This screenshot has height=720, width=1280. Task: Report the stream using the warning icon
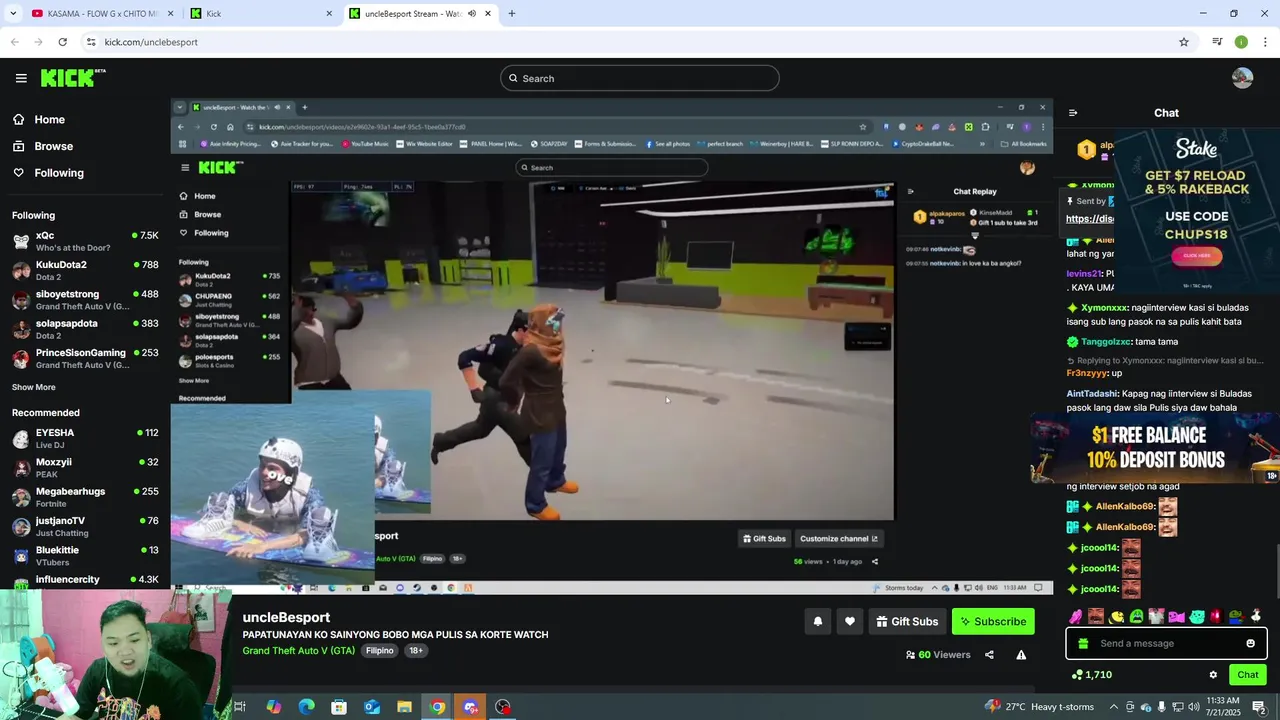tap(1021, 655)
